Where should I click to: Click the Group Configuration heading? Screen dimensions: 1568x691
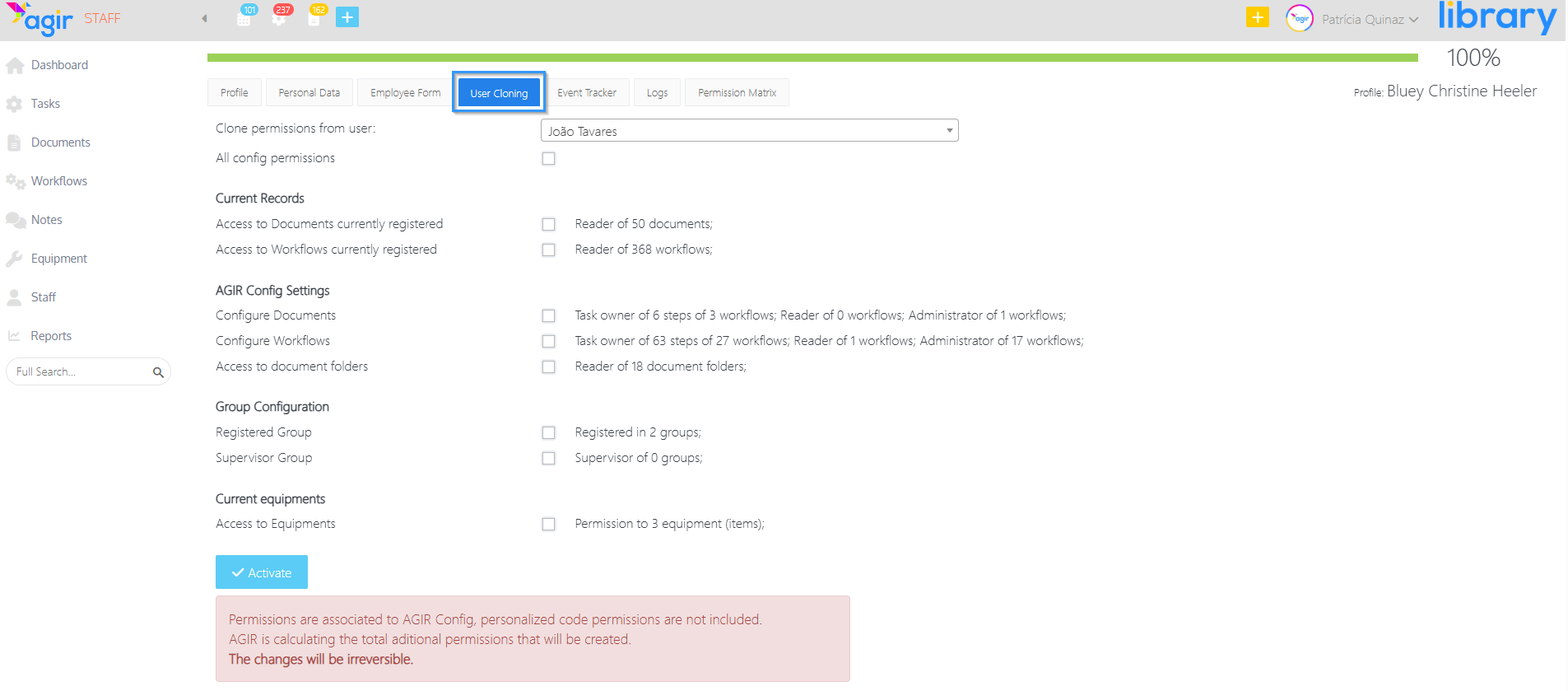pyautogui.click(x=272, y=407)
